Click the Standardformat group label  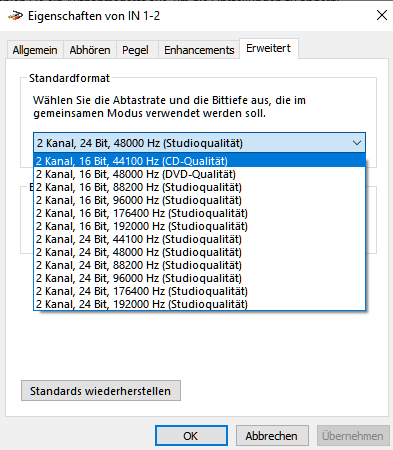coord(69,78)
